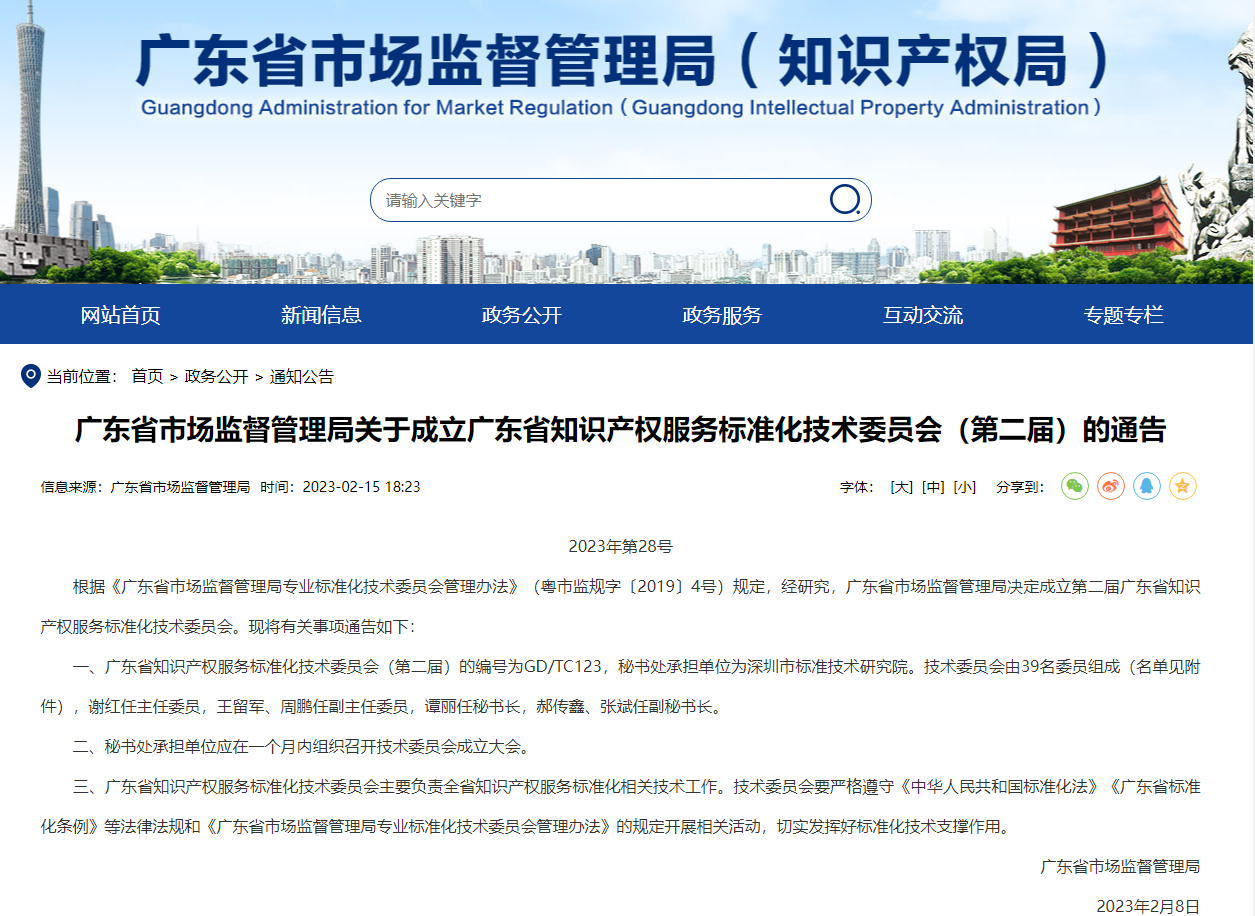Set font size to medium [中]

933,487
